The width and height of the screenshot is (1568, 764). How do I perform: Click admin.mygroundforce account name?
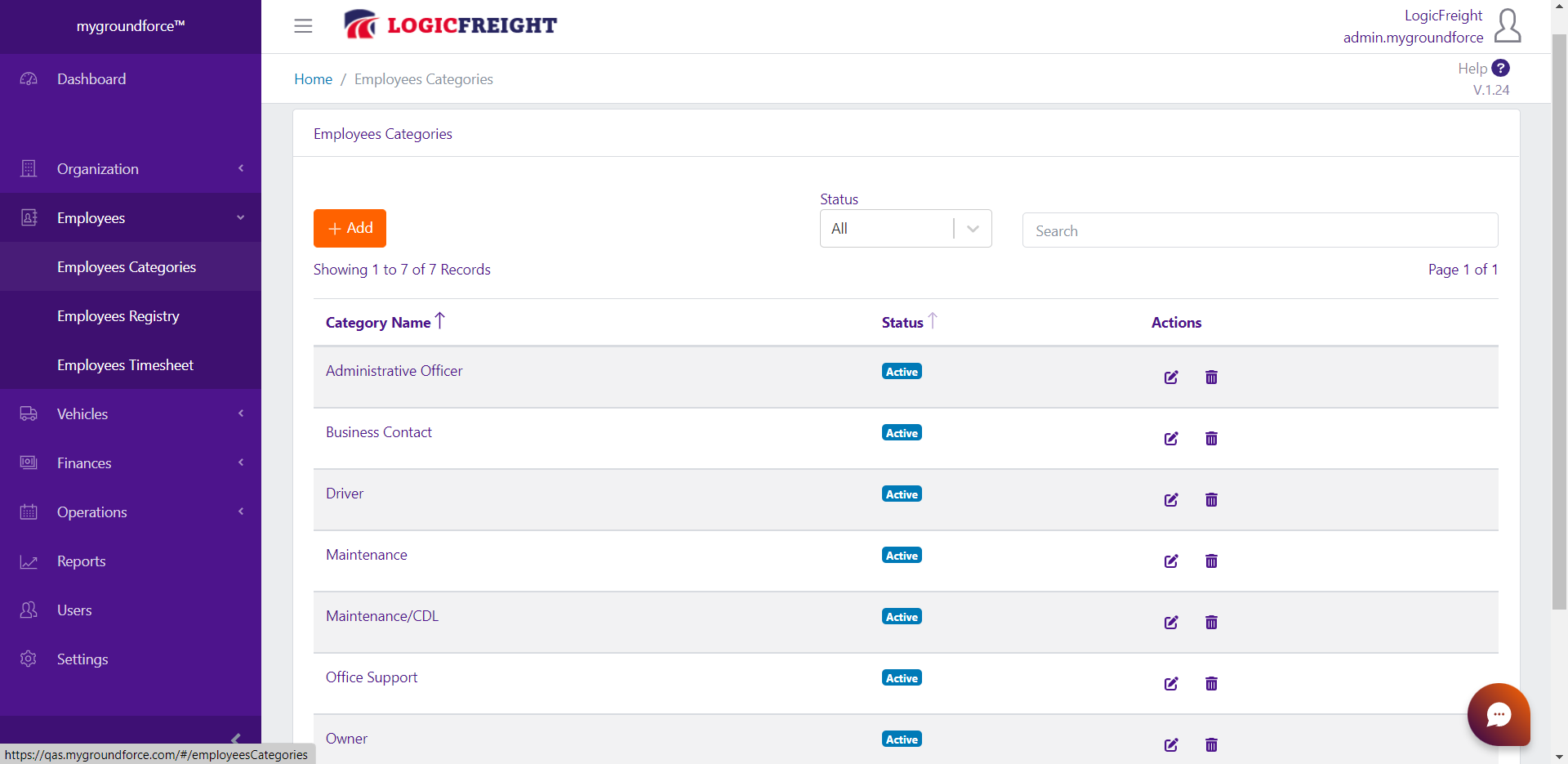point(1413,38)
